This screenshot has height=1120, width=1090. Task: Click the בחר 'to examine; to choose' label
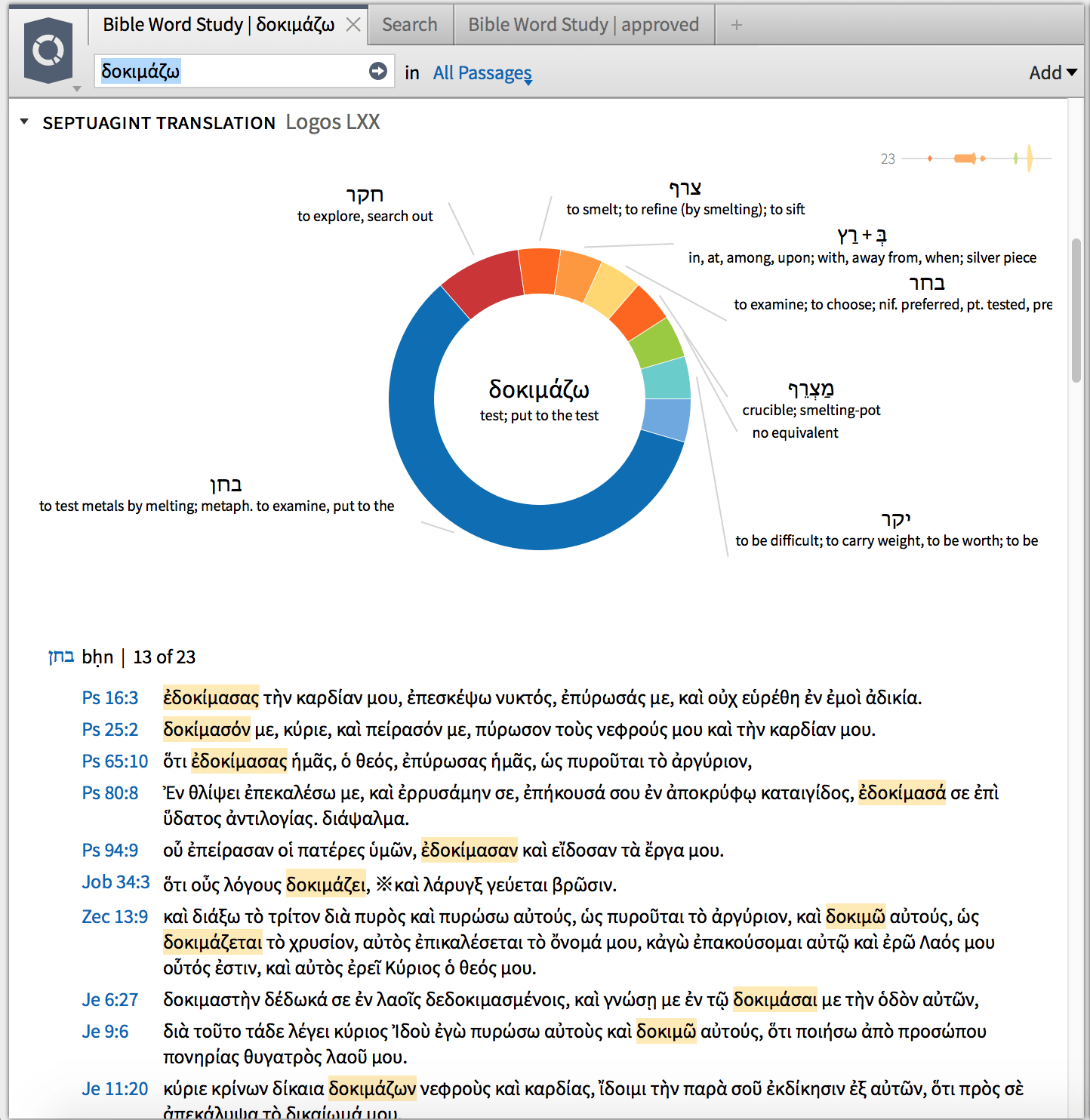(893, 294)
